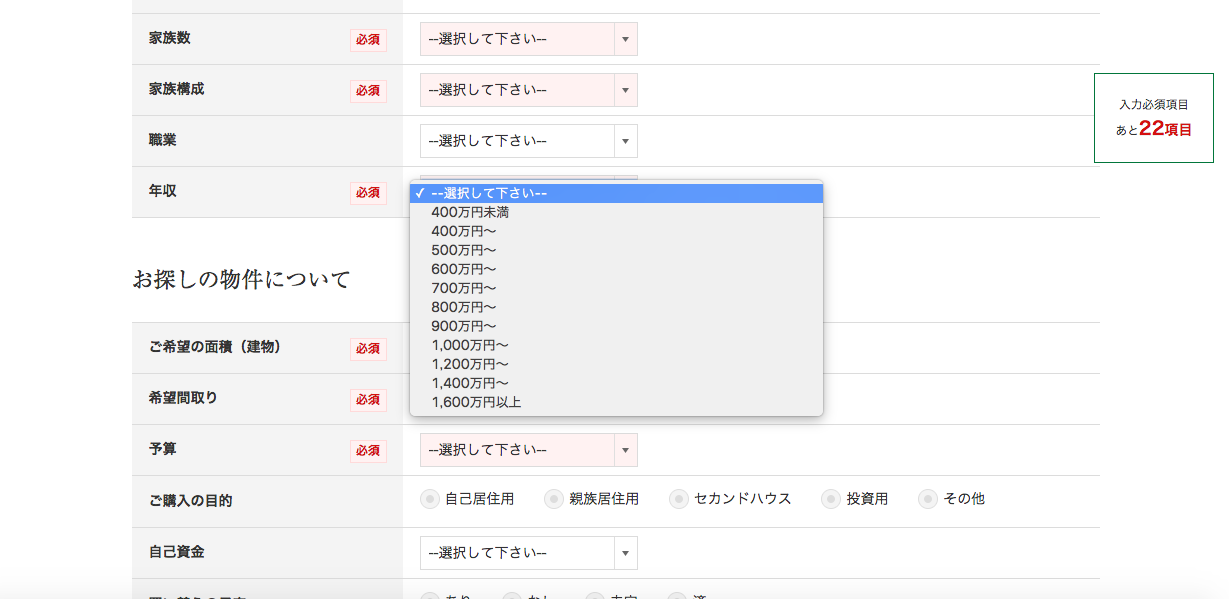Open the 家族数 dropdown

(x=528, y=39)
